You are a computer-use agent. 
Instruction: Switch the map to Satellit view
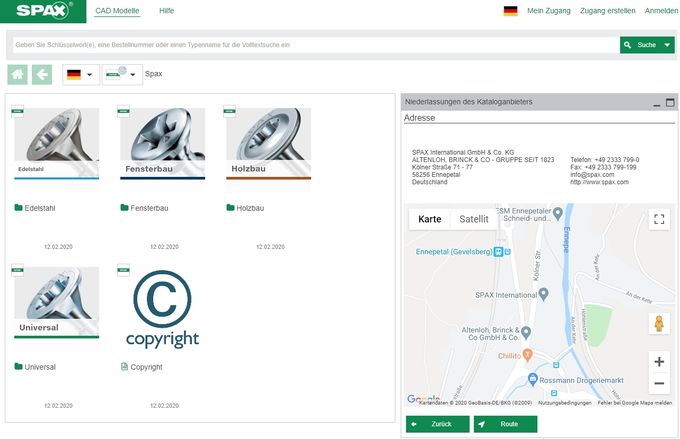tap(474, 219)
